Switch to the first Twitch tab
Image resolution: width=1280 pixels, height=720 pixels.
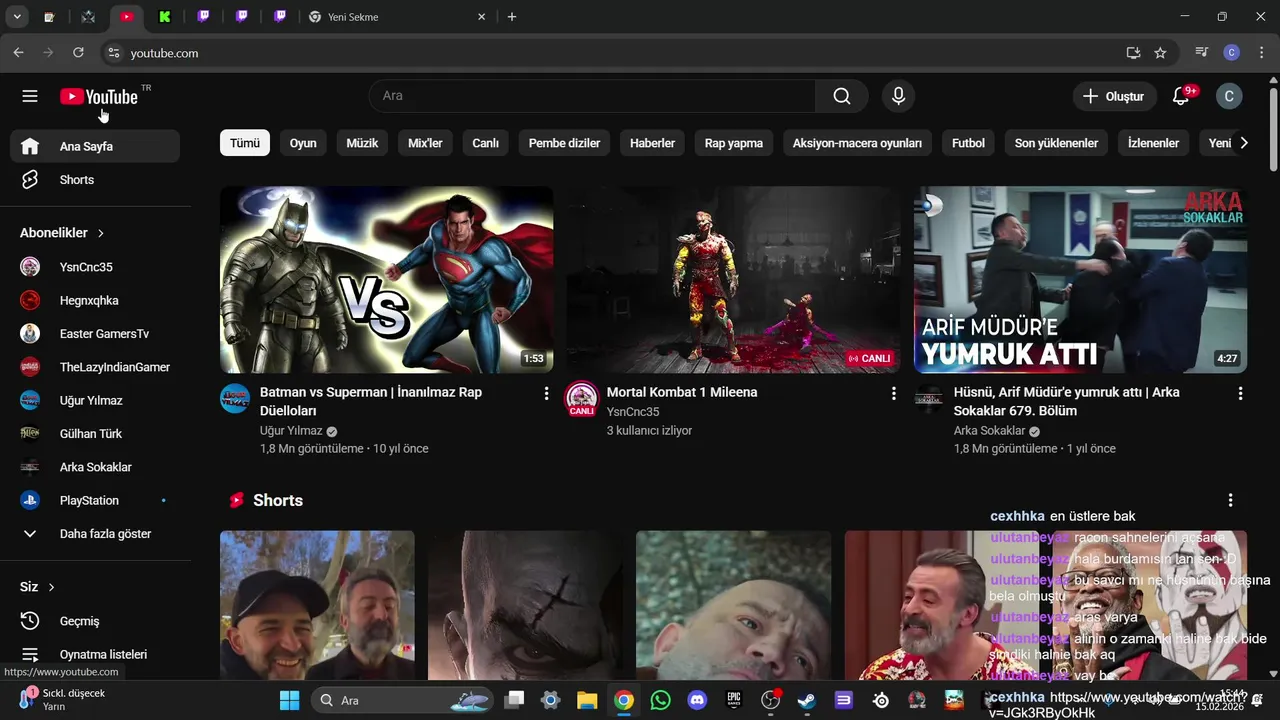(203, 17)
